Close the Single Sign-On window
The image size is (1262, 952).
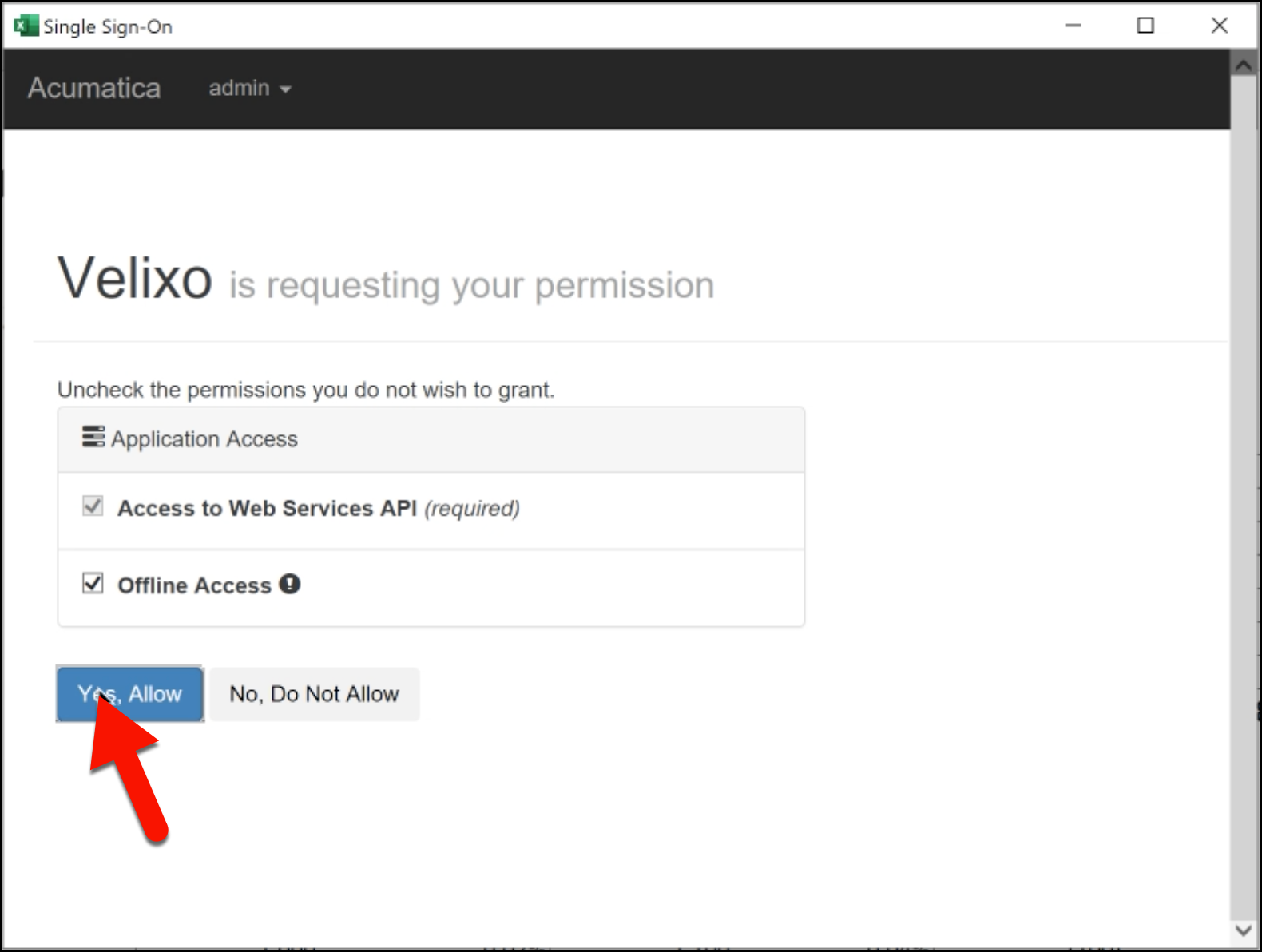pos(1219,26)
